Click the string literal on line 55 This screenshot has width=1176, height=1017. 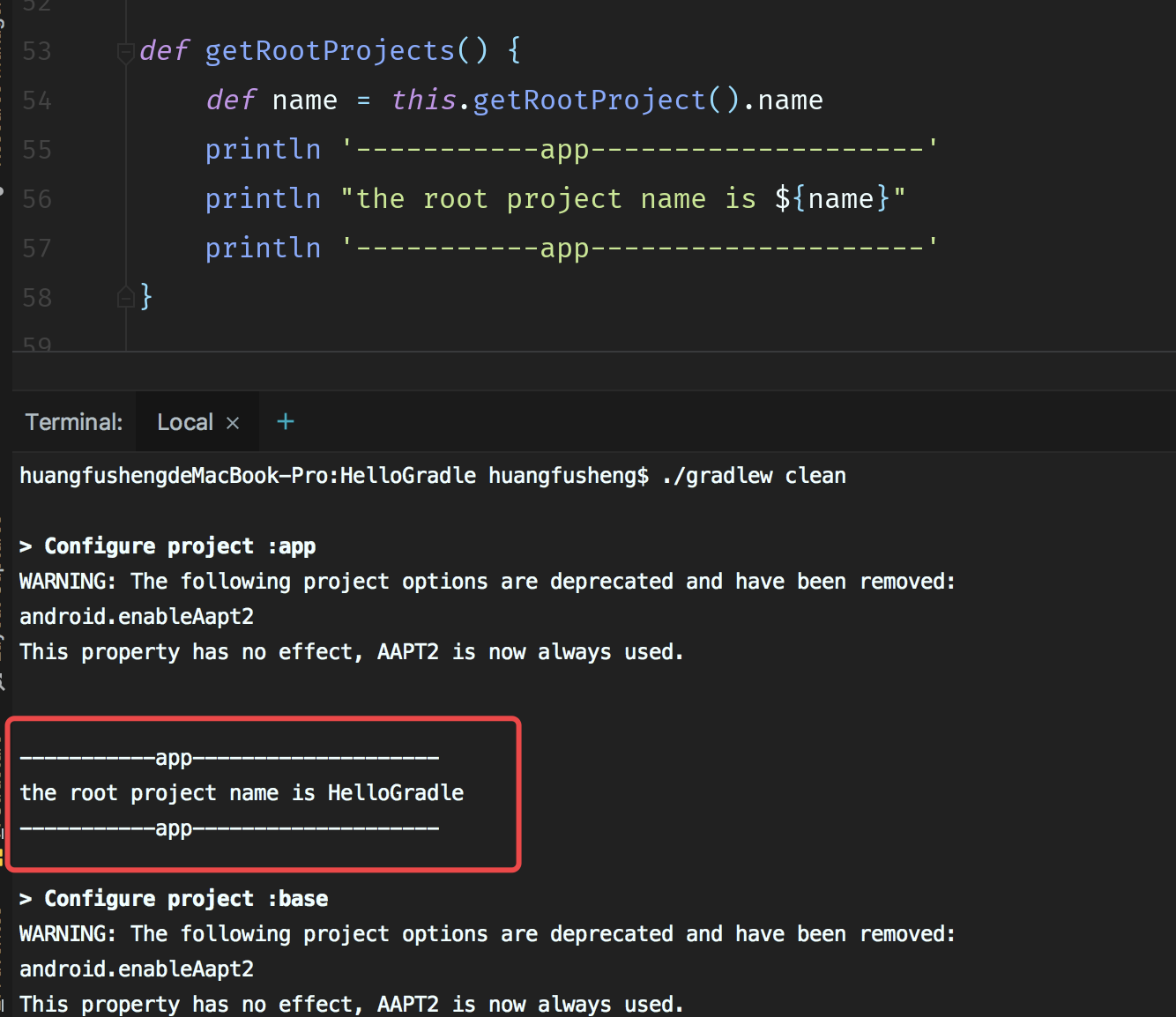tap(640, 150)
